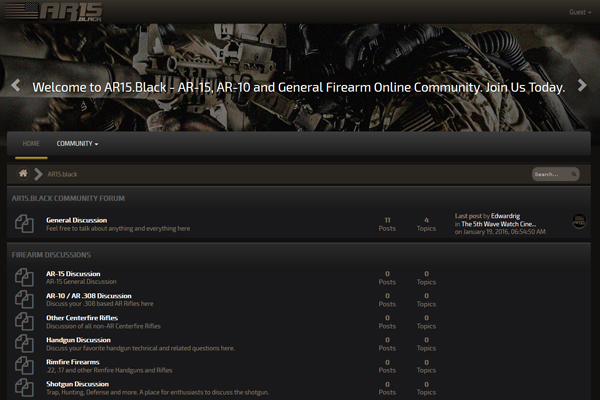Click the Other Centerfire Rifles forum icon
The width and height of the screenshot is (600, 400).
24,322
